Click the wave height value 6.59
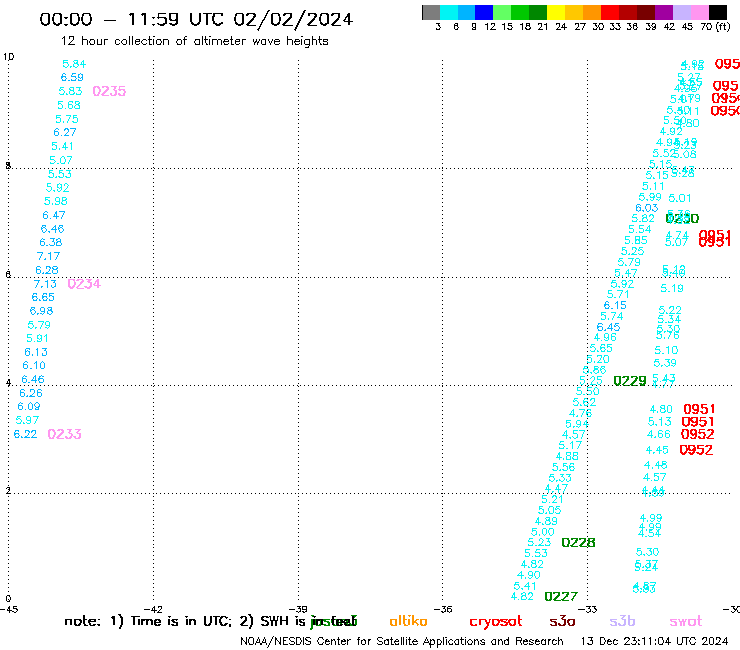The height and width of the screenshot is (650, 740). click(x=72, y=77)
